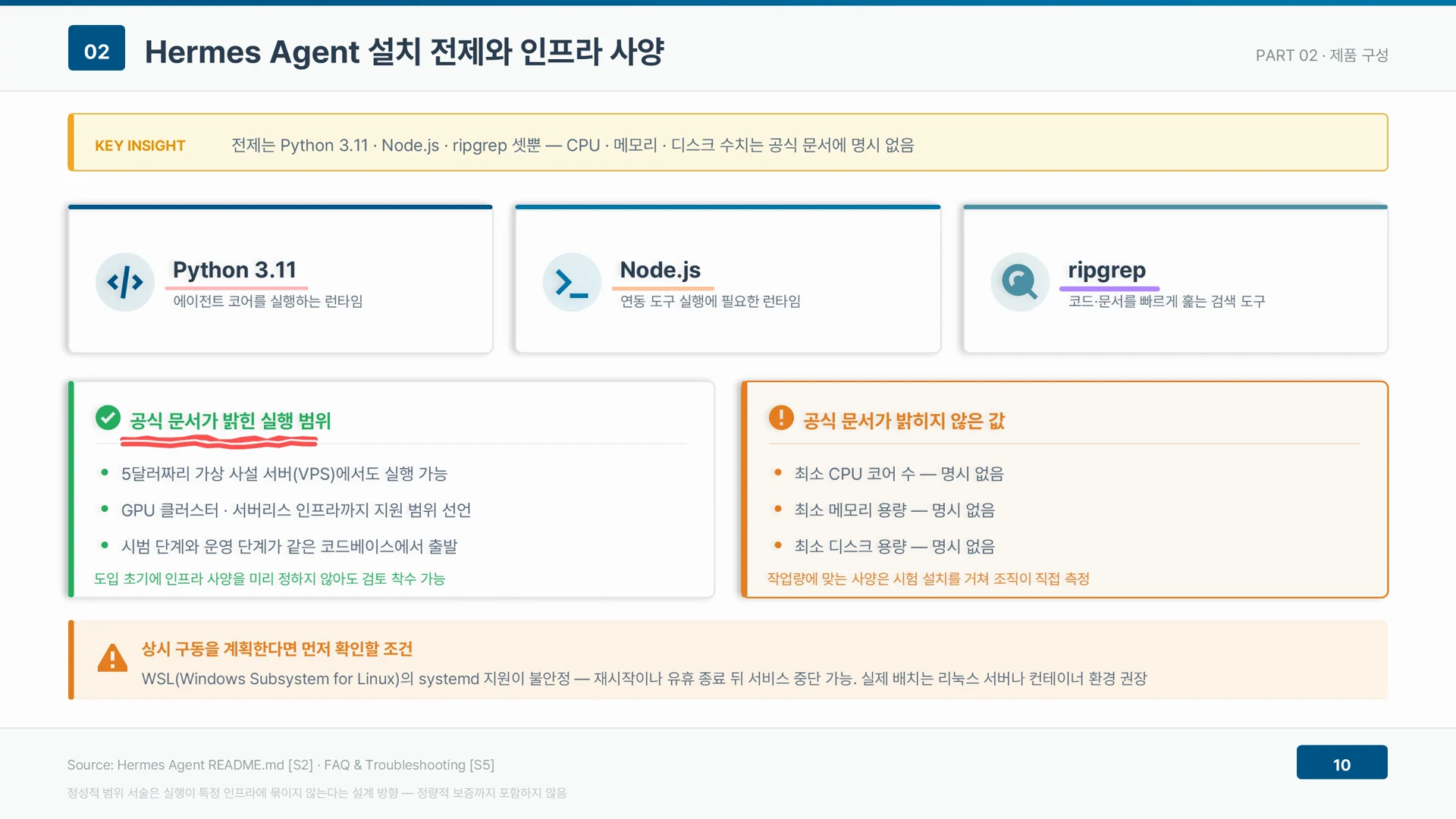Click the page number 10 badge

(1341, 762)
